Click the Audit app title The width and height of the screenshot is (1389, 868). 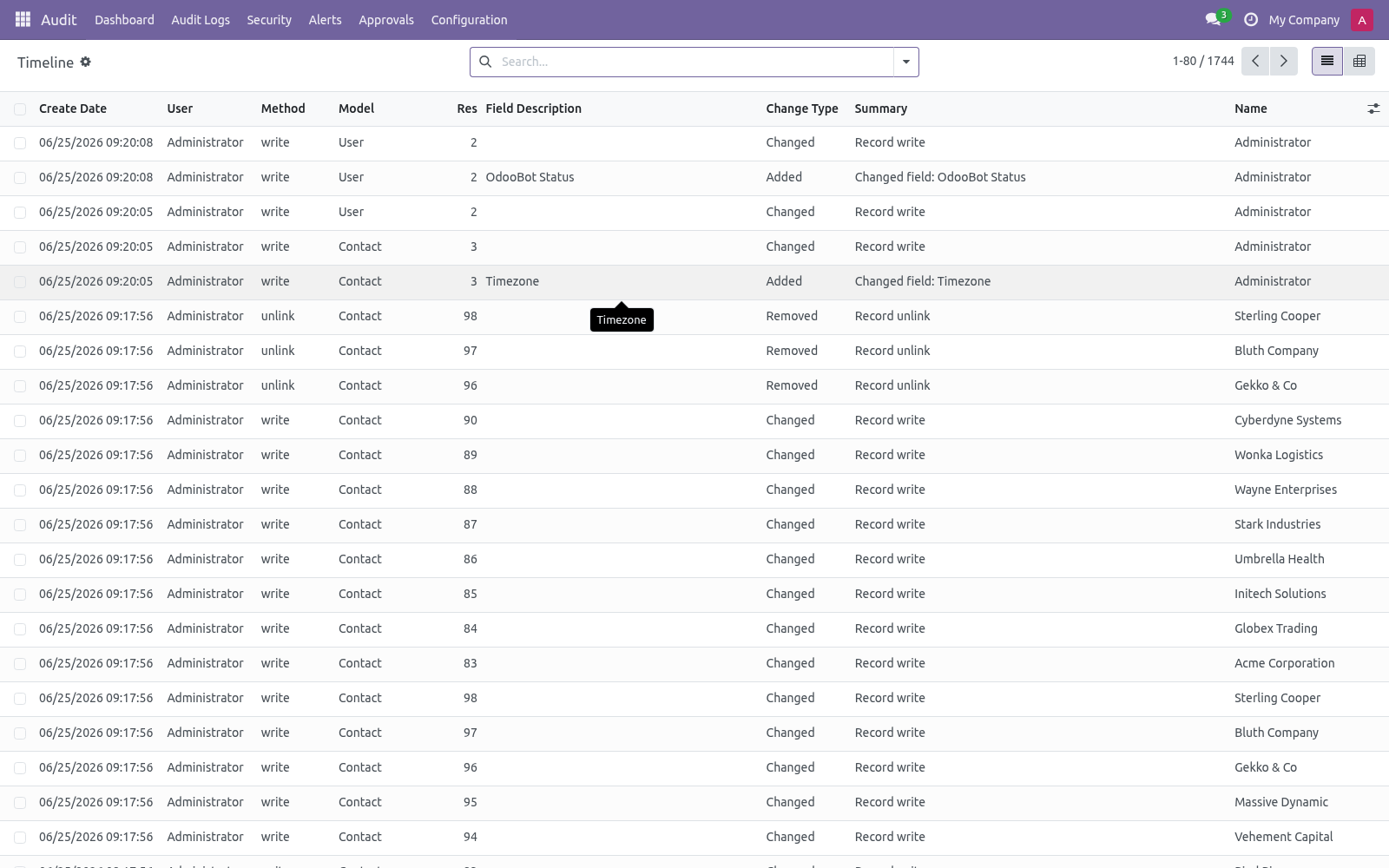[59, 19]
